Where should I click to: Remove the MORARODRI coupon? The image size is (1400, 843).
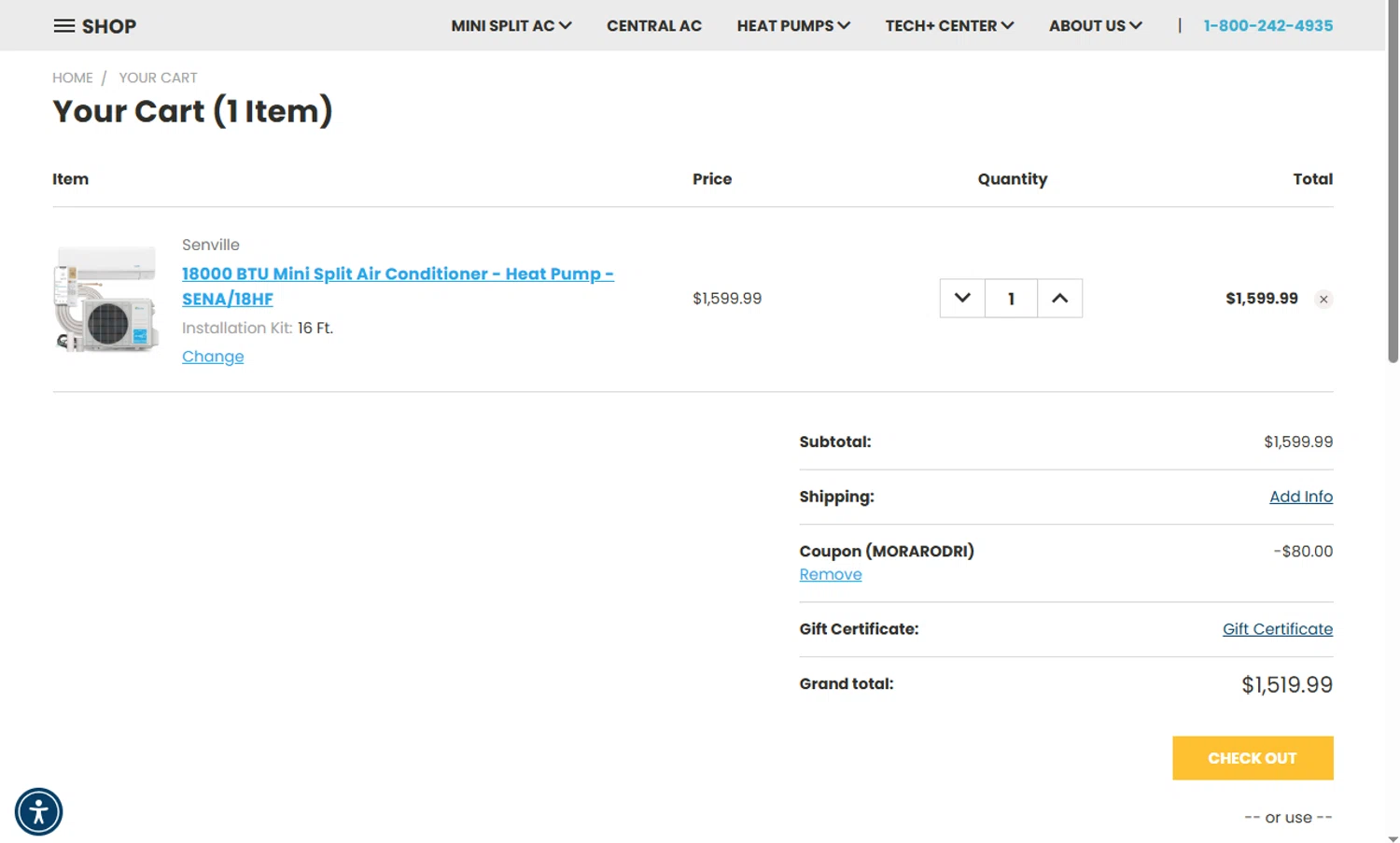click(830, 575)
